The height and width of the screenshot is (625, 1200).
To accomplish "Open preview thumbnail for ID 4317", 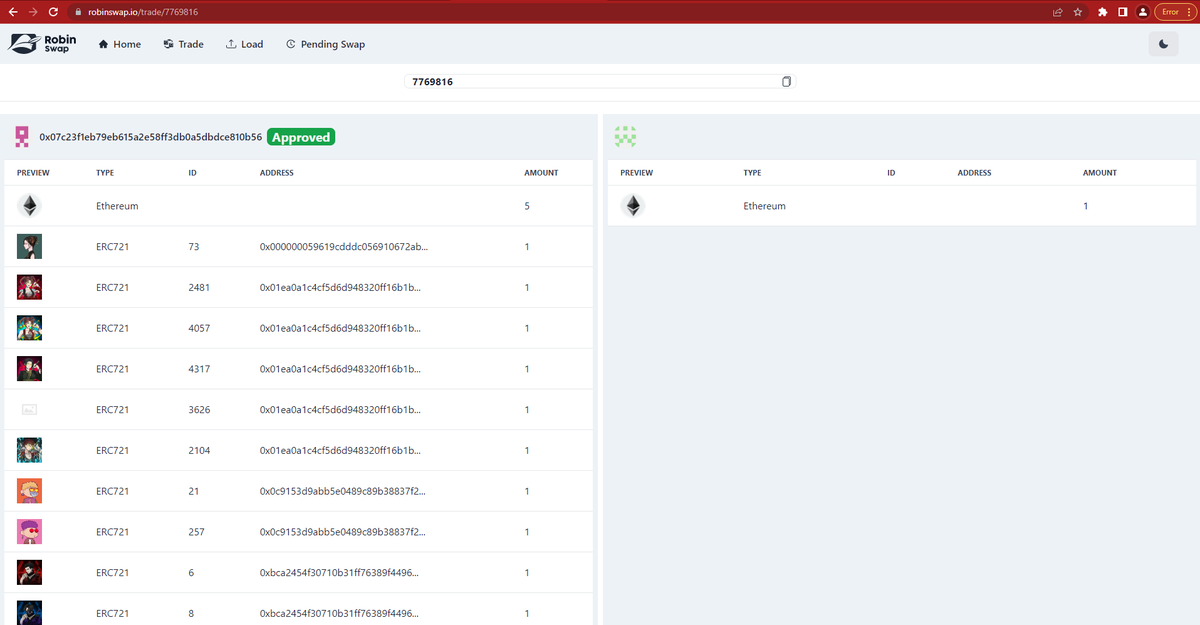I will click(29, 369).
